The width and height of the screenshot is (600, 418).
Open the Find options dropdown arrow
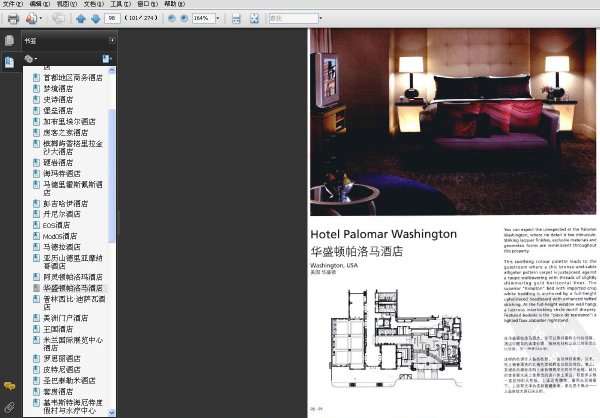tap(321, 18)
